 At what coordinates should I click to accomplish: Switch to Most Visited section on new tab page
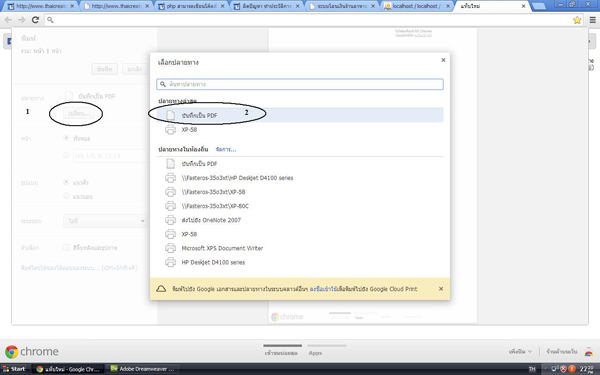tap(281, 353)
